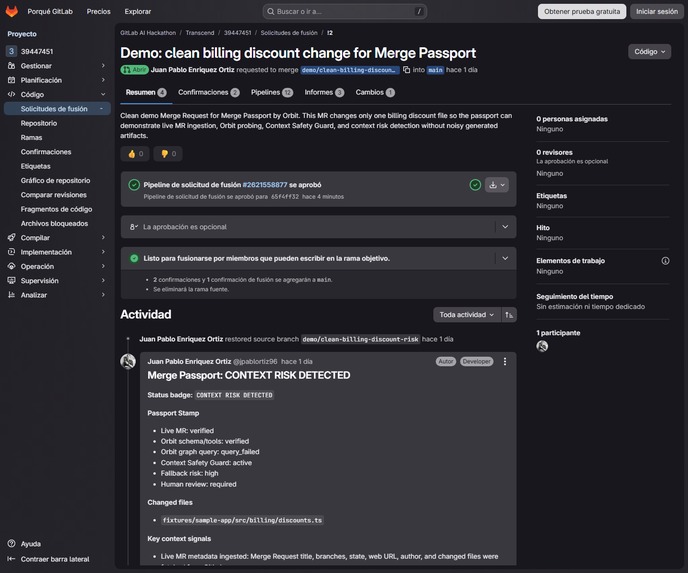
Task: Click the comment author avatar
Action: point(128,362)
